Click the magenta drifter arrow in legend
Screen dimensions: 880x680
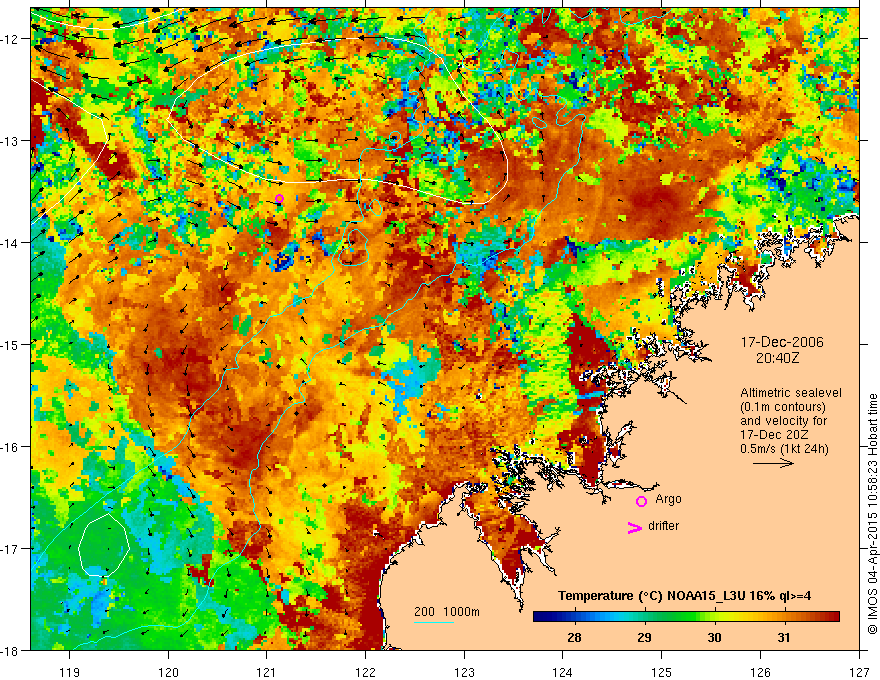click(x=634, y=527)
